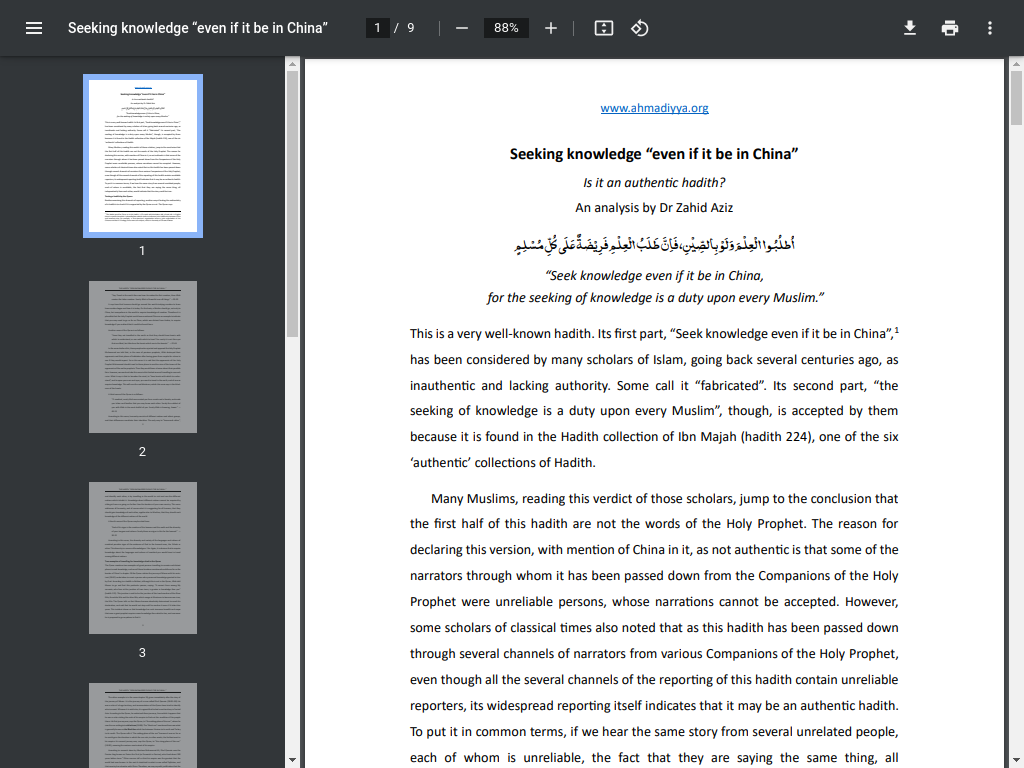Click the footnote 1 superscript after "China"
The width and height of the screenshot is (1024, 768).
point(896,330)
